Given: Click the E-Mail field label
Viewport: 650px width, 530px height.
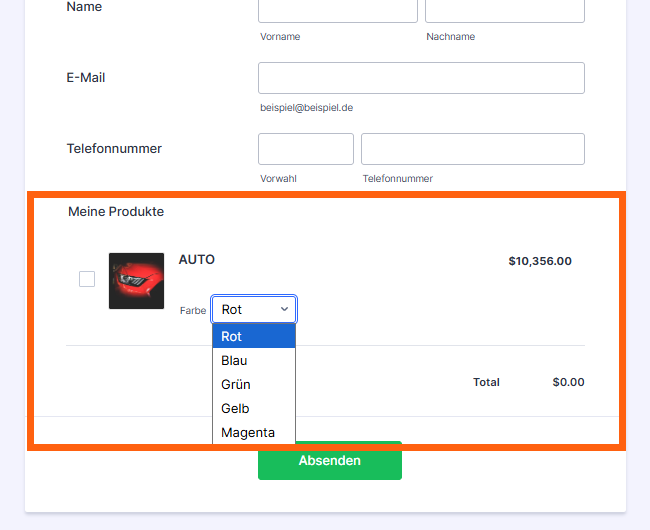Looking at the screenshot, I should click(86, 77).
